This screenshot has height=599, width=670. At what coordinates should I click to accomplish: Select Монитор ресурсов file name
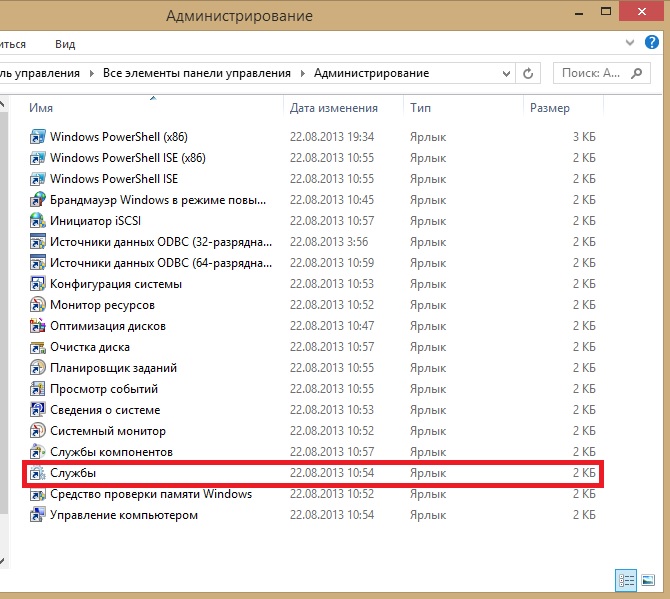pos(102,305)
